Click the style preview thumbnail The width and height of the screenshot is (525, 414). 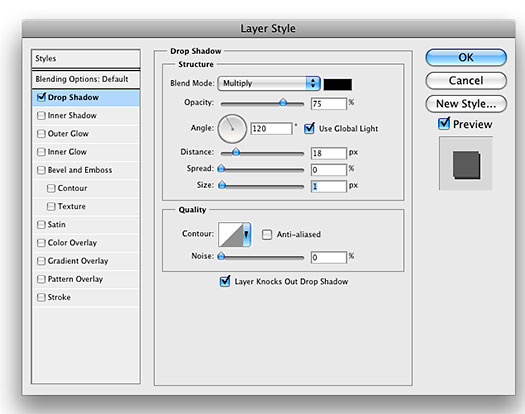coord(466,163)
